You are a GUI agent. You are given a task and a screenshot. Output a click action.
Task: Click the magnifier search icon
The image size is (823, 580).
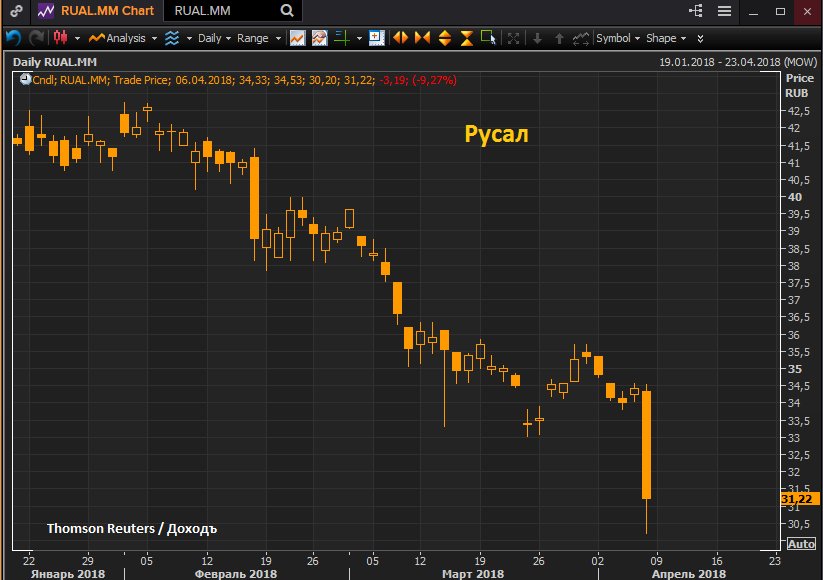click(x=287, y=10)
